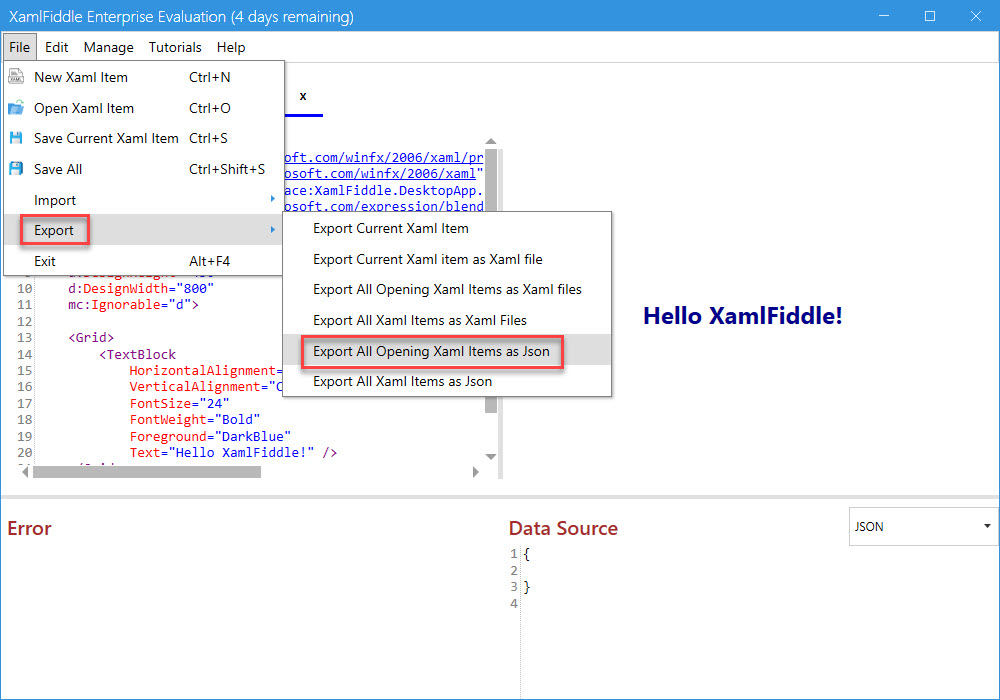The width and height of the screenshot is (1000, 700).
Task: Click the closing brace in Data Source editor
Action: coord(526,587)
